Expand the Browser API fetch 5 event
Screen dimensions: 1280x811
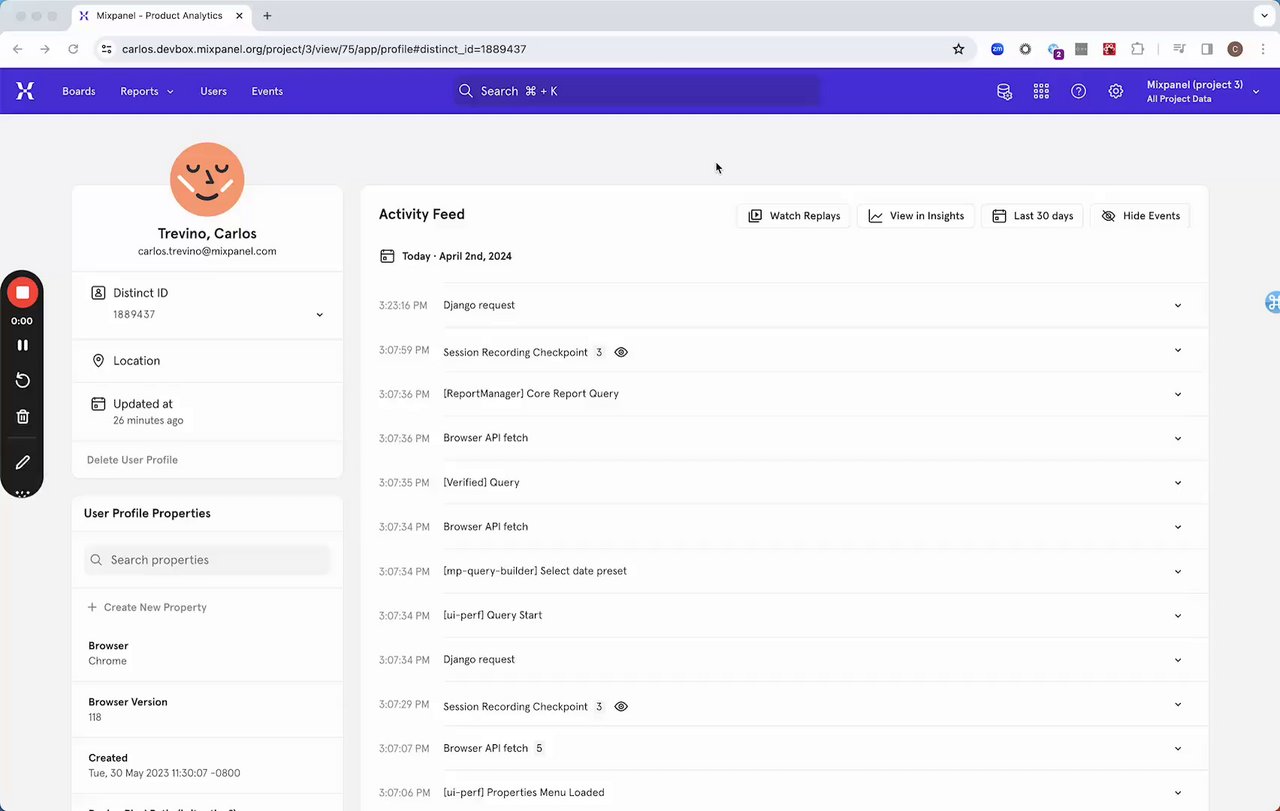pos(1177,748)
